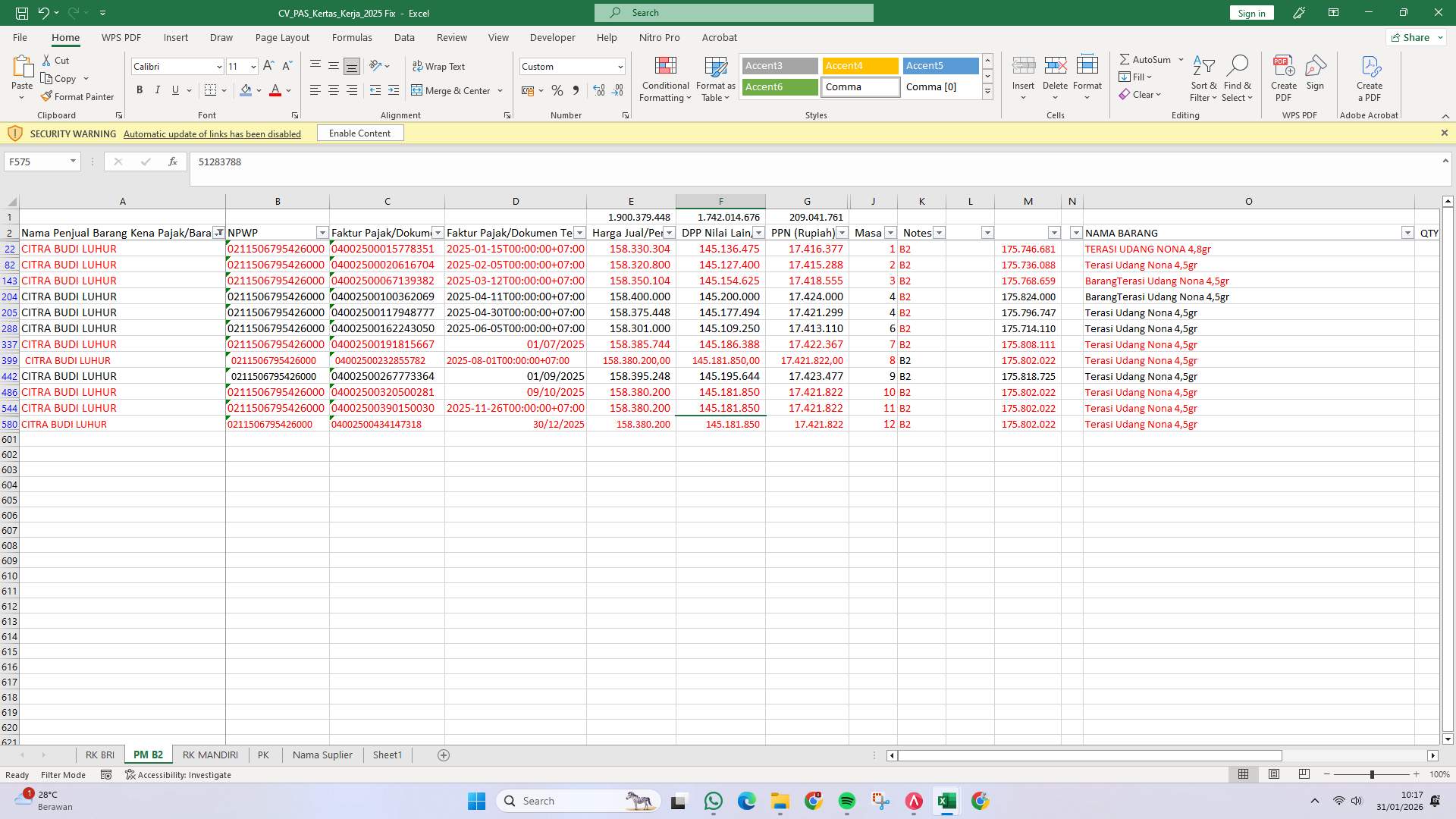The height and width of the screenshot is (819, 1456).
Task: Select the Format Painter tool
Action: tap(77, 96)
